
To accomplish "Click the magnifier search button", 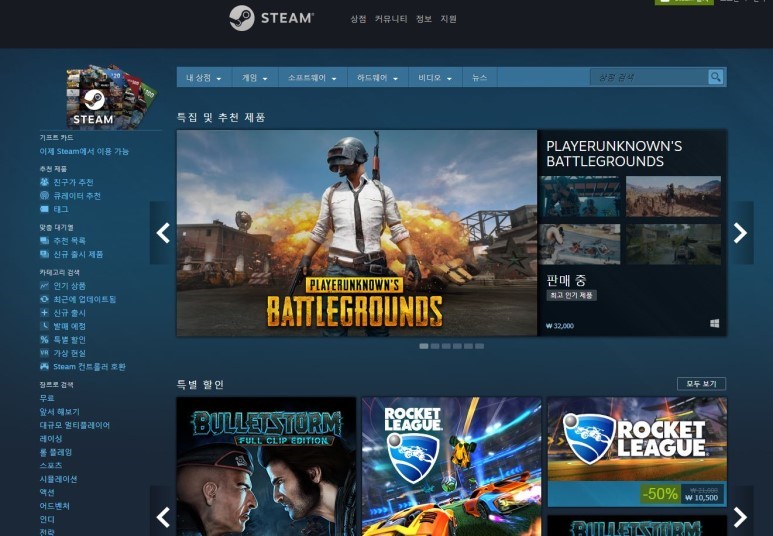I will (x=715, y=77).
